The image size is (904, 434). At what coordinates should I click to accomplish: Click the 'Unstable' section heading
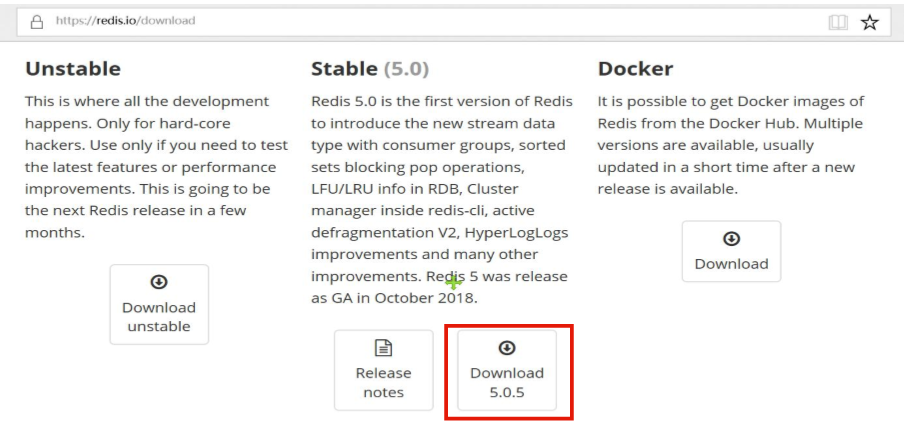(x=73, y=69)
